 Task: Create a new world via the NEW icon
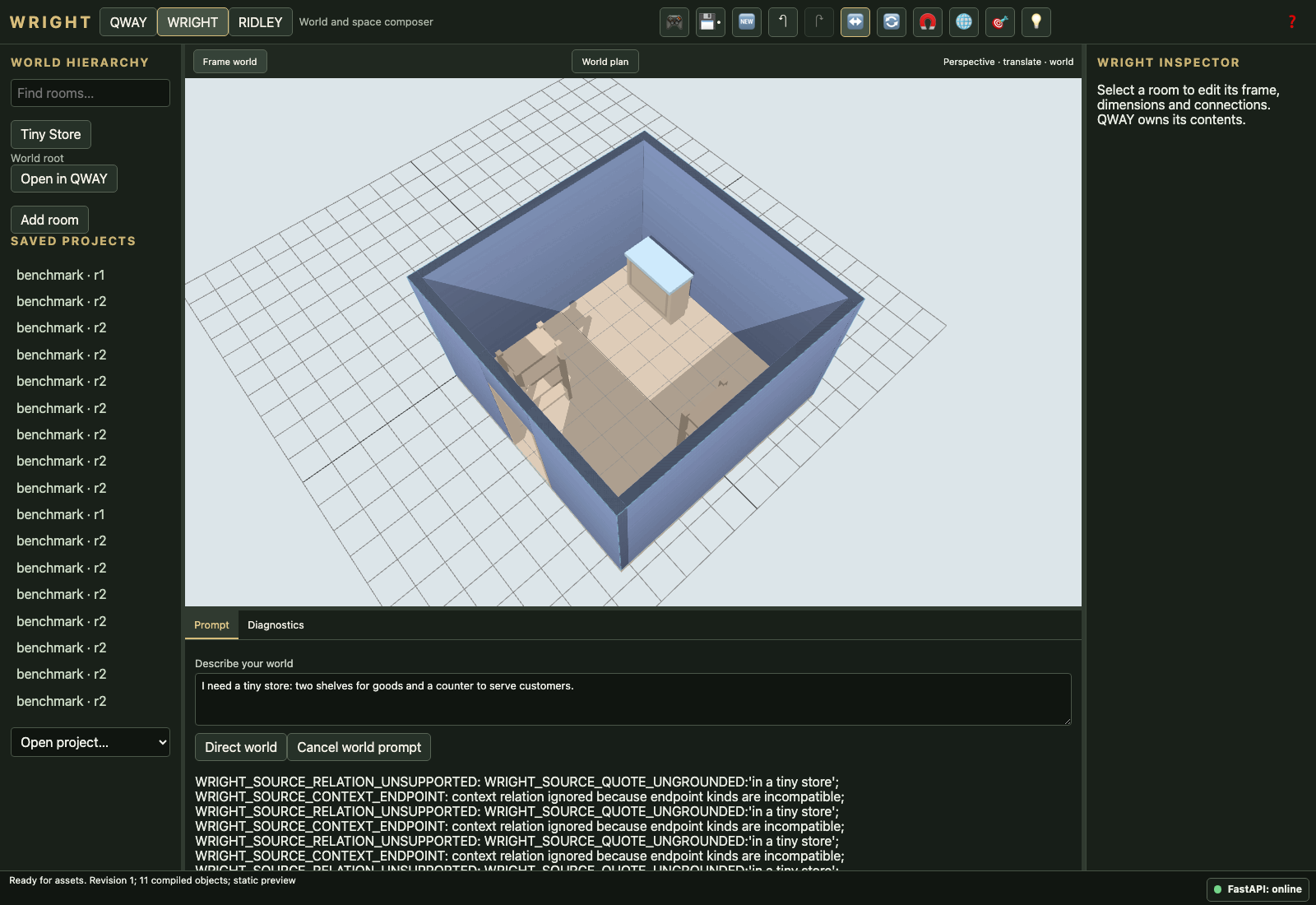coord(747,22)
